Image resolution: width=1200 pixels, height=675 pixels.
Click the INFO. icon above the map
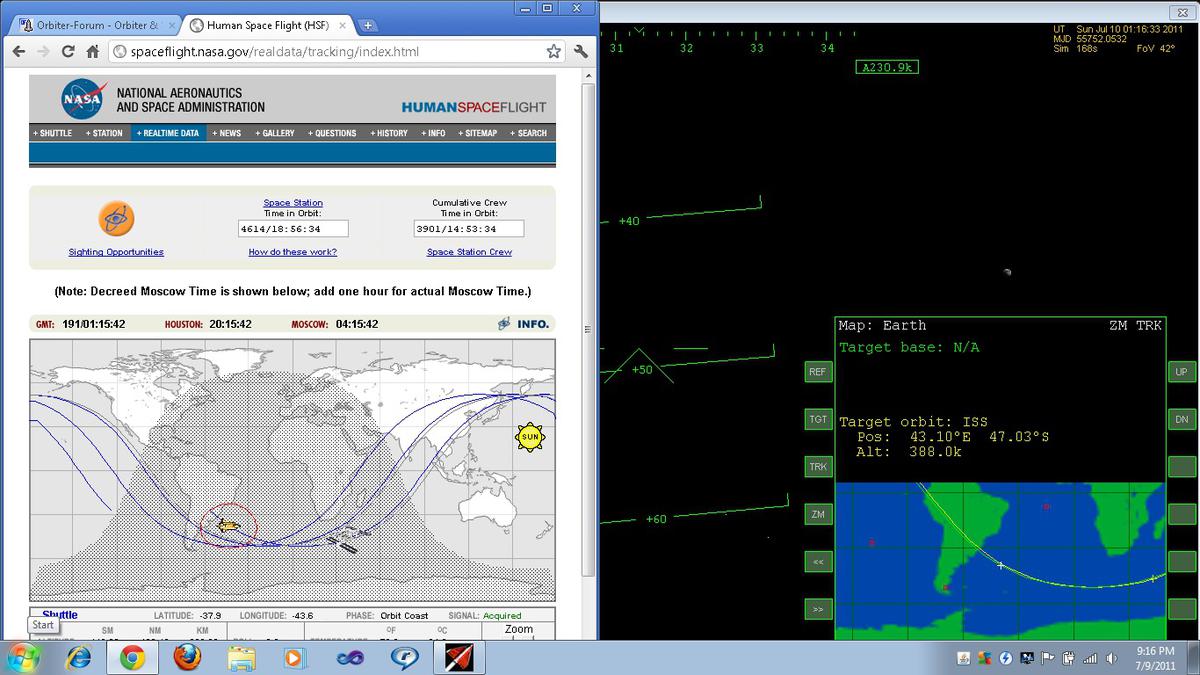tap(523, 324)
